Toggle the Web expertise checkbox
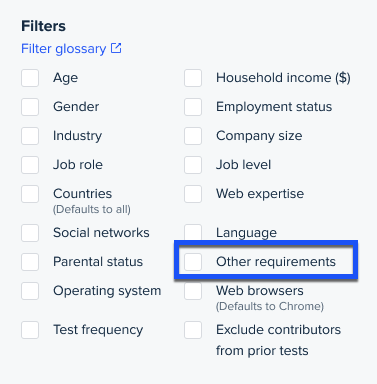Viewport: 377px width, 384px height. 193,194
